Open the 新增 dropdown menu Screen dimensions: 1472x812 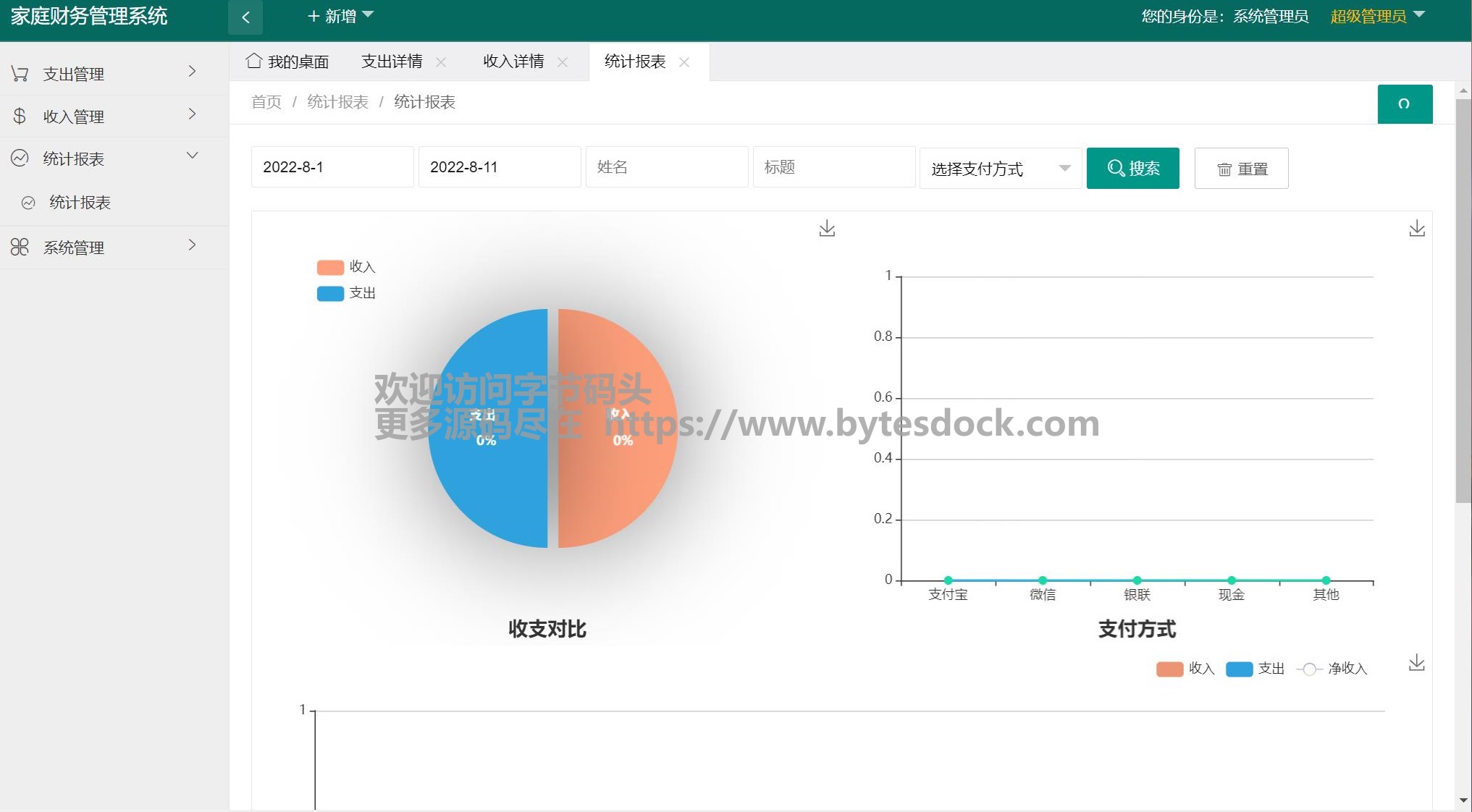pyautogui.click(x=340, y=16)
